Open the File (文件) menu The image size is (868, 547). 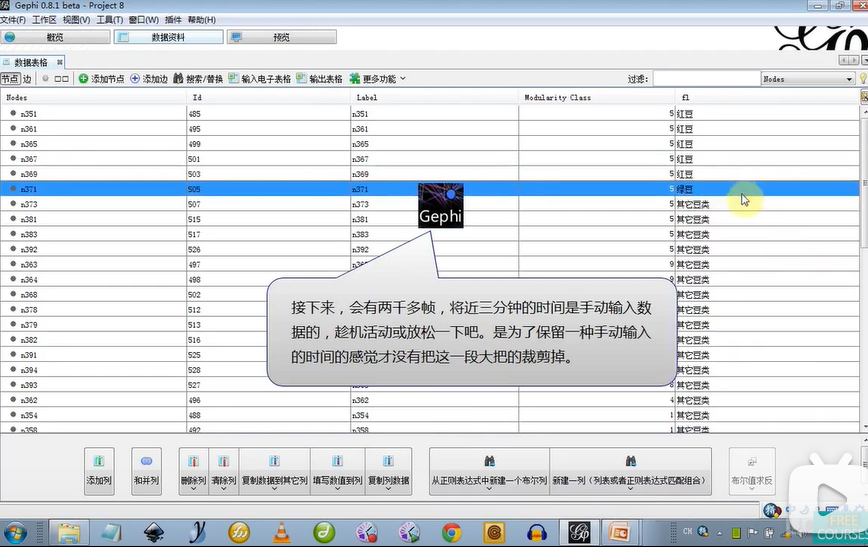tap(13, 20)
